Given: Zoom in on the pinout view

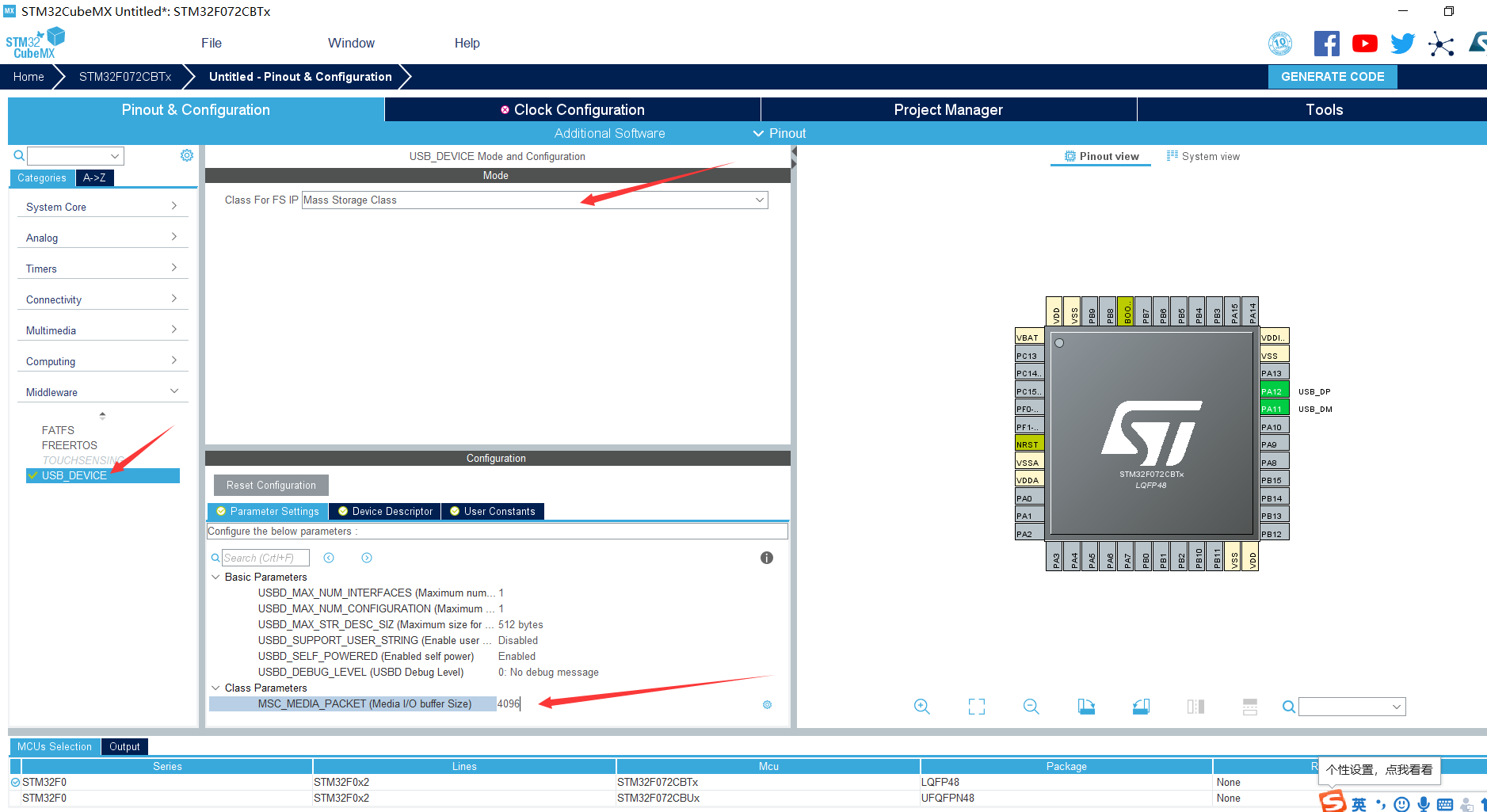Looking at the screenshot, I should pos(921,706).
